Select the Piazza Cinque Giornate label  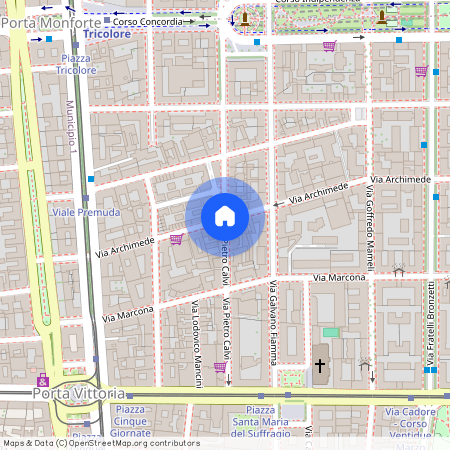130,421
